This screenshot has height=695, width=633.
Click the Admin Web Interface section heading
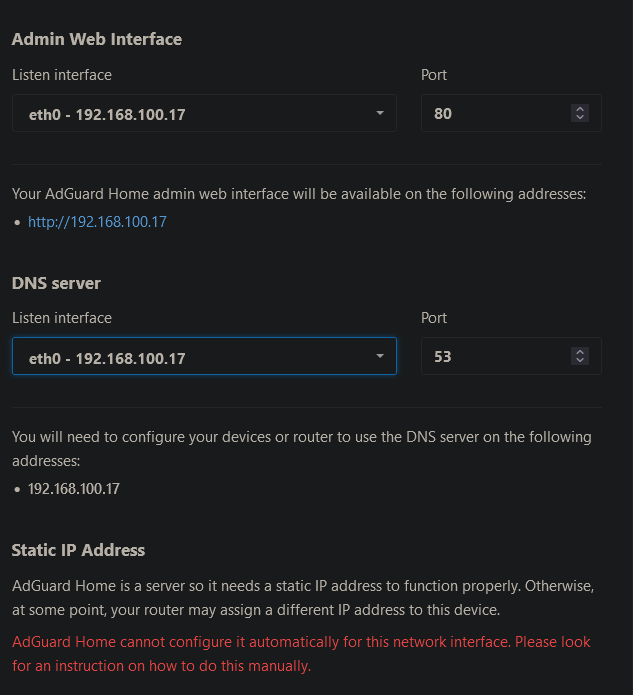97,39
